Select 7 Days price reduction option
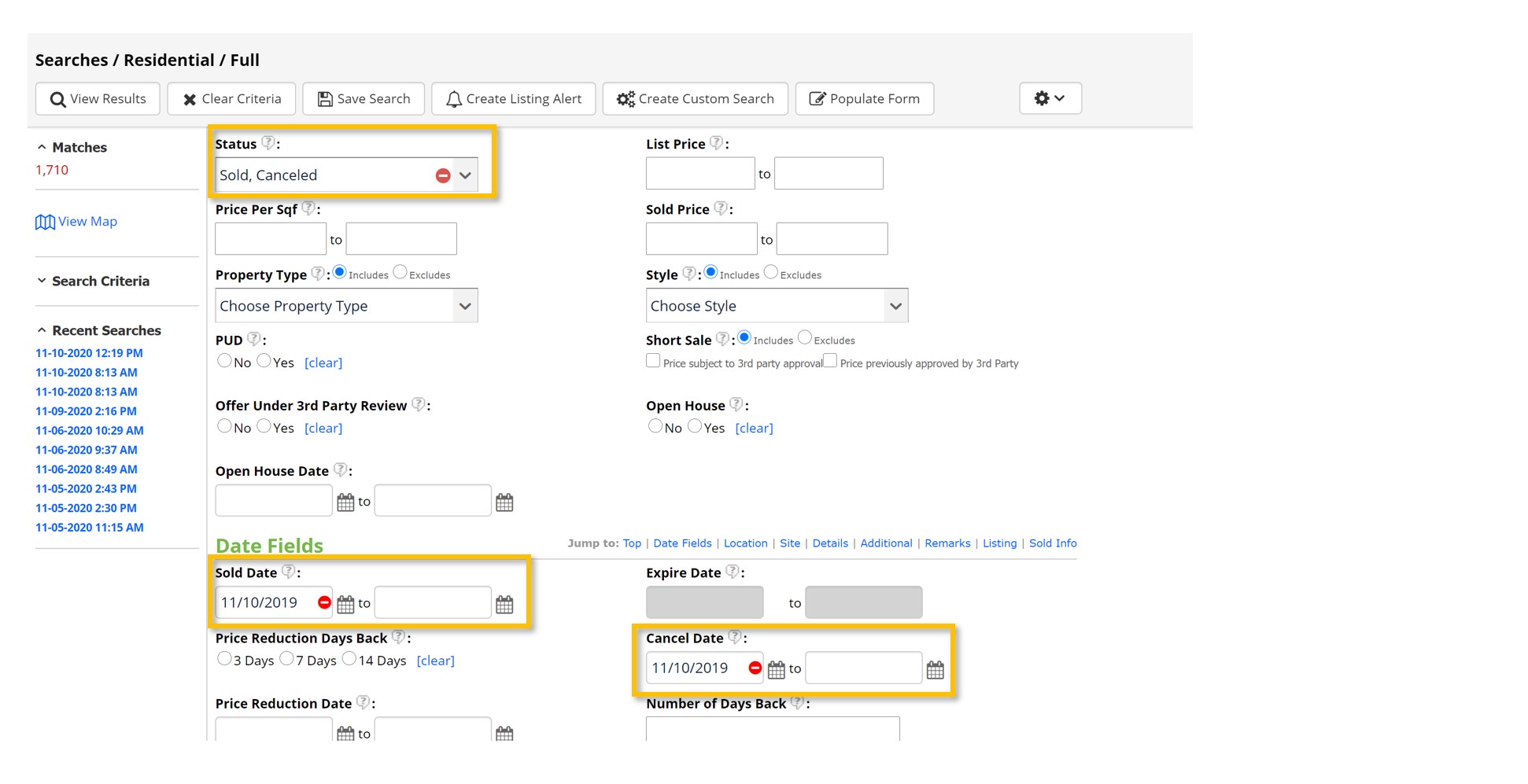Screen dimensions: 1528x784 [287, 658]
